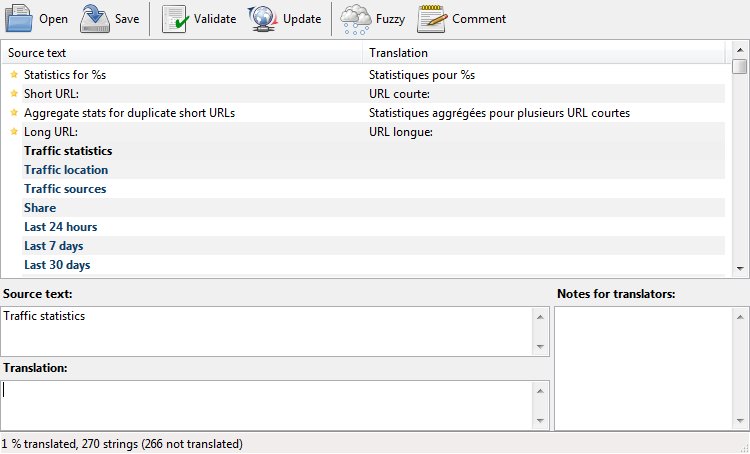The height and width of the screenshot is (454, 750).
Task: Click the star beside 'Short URL:'
Action: 14,94
